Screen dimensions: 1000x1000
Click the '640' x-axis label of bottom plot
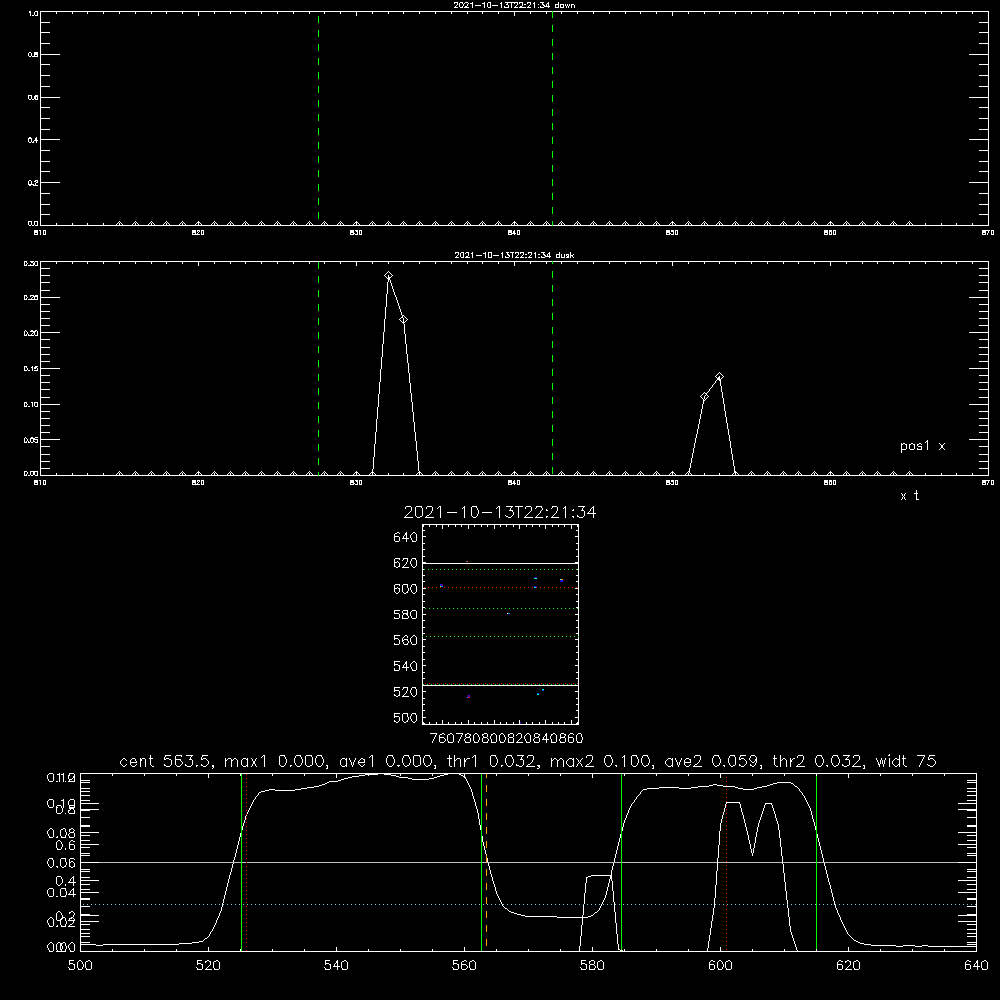(976, 966)
